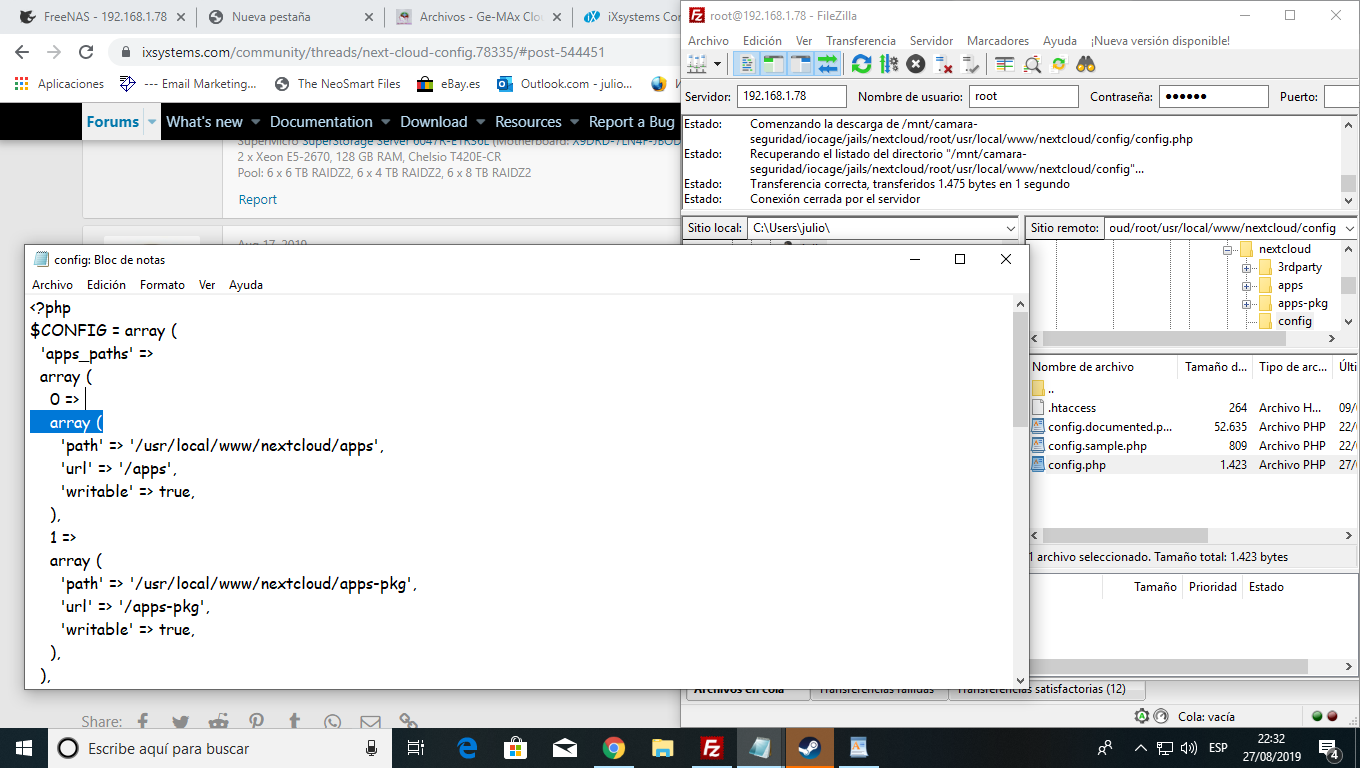Click the Report link under forum post
The height and width of the screenshot is (768, 1360).
[x=257, y=199]
